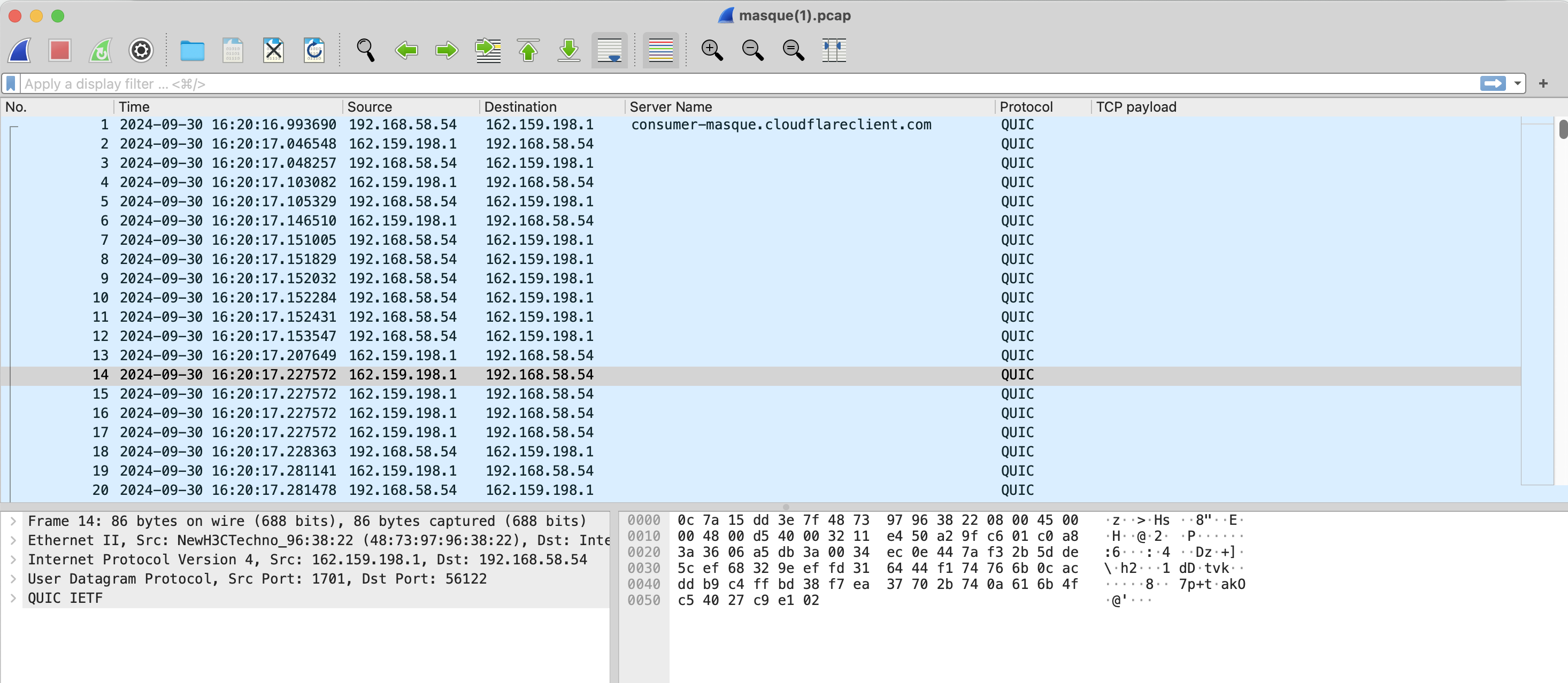Sort by Protocol column header
The width and height of the screenshot is (1568, 683).
pos(1026,107)
